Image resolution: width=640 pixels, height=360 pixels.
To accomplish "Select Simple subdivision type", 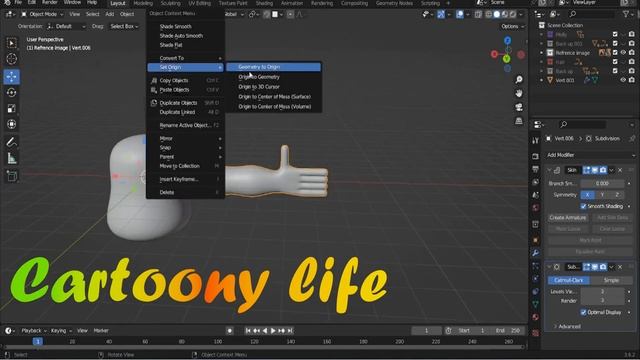I will pyautogui.click(x=611, y=280).
